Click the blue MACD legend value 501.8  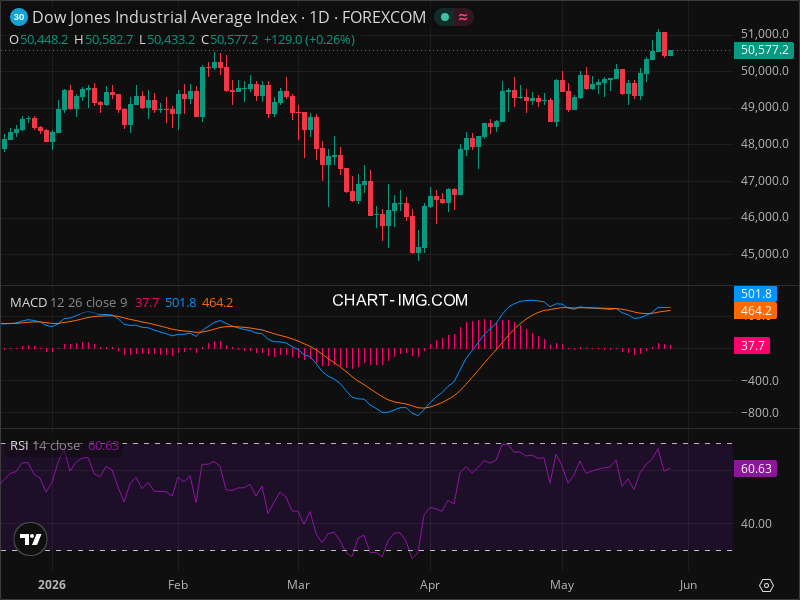(181, 303)
